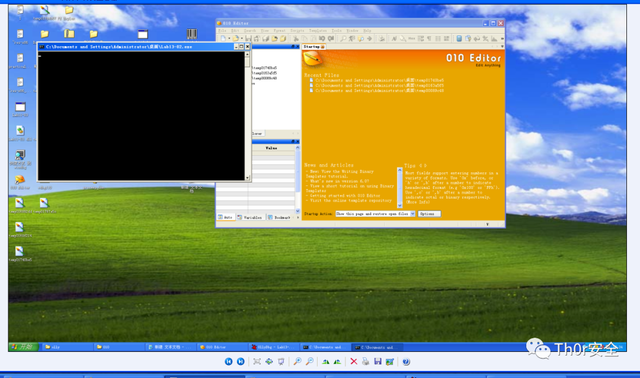The width and height of the screenshot is (640, 378).
Task: Click actual-size icon in image viewer toolbar
Action: point(269,361)
